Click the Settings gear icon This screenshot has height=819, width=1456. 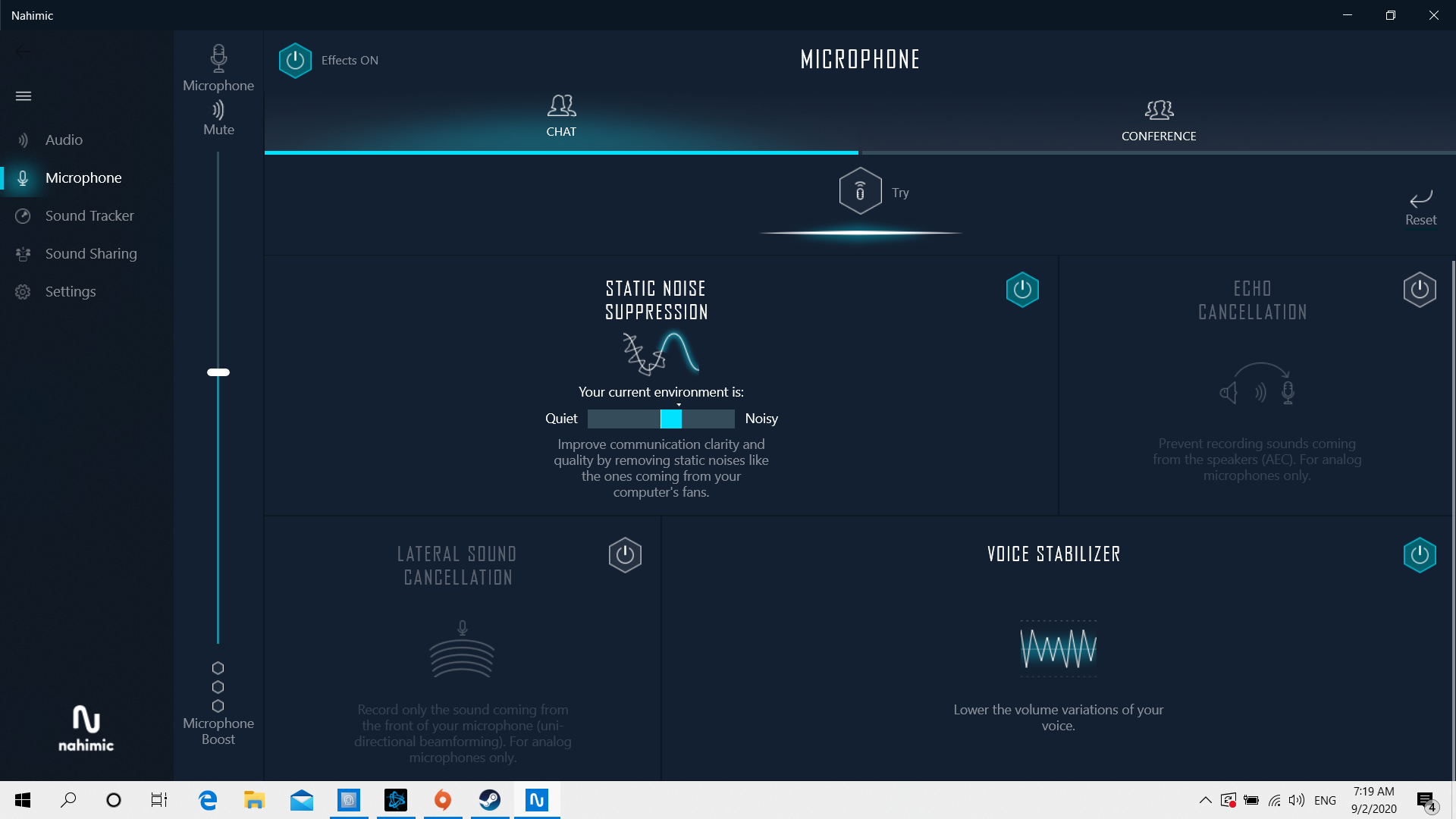point(24,292)
